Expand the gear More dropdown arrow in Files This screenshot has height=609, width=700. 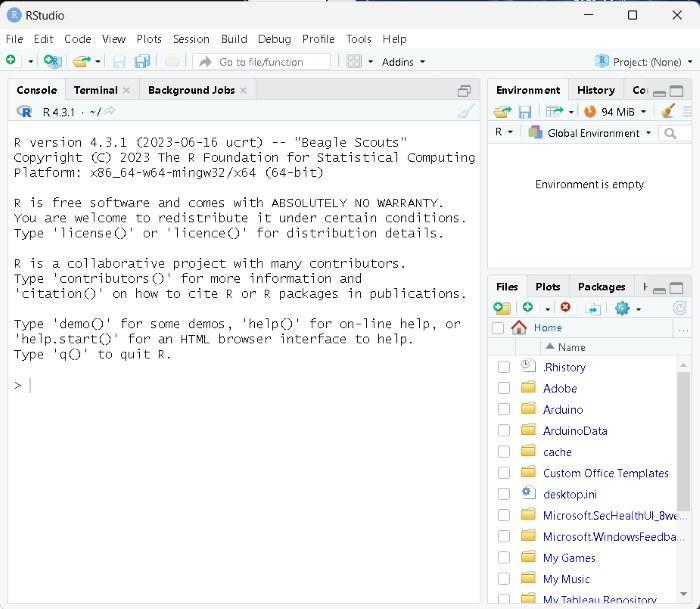638,309
